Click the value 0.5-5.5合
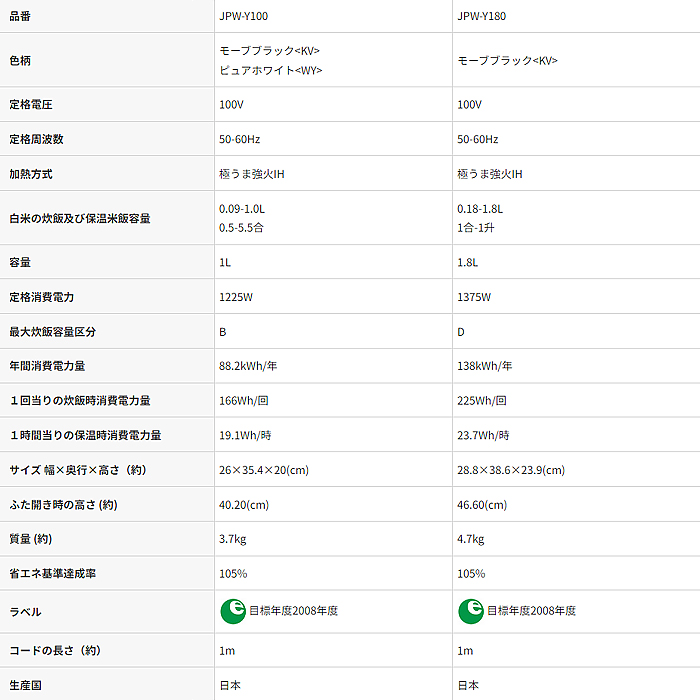Viewport: 700px width, 700px height. click(x=241, y=228)
